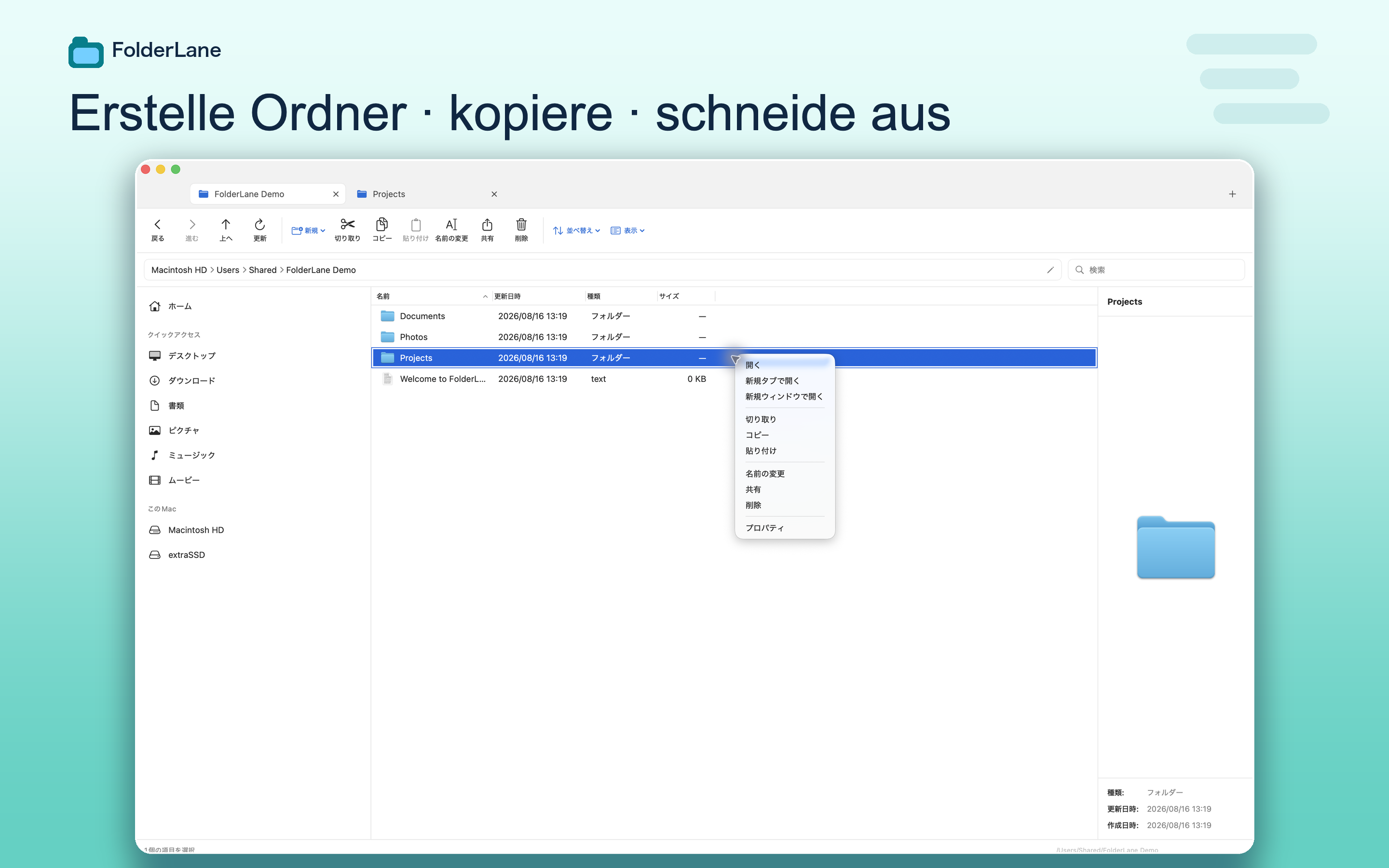Choose プロパティ in the context menu
Screen dimensions: 1389x868
[x=784, y=528]
